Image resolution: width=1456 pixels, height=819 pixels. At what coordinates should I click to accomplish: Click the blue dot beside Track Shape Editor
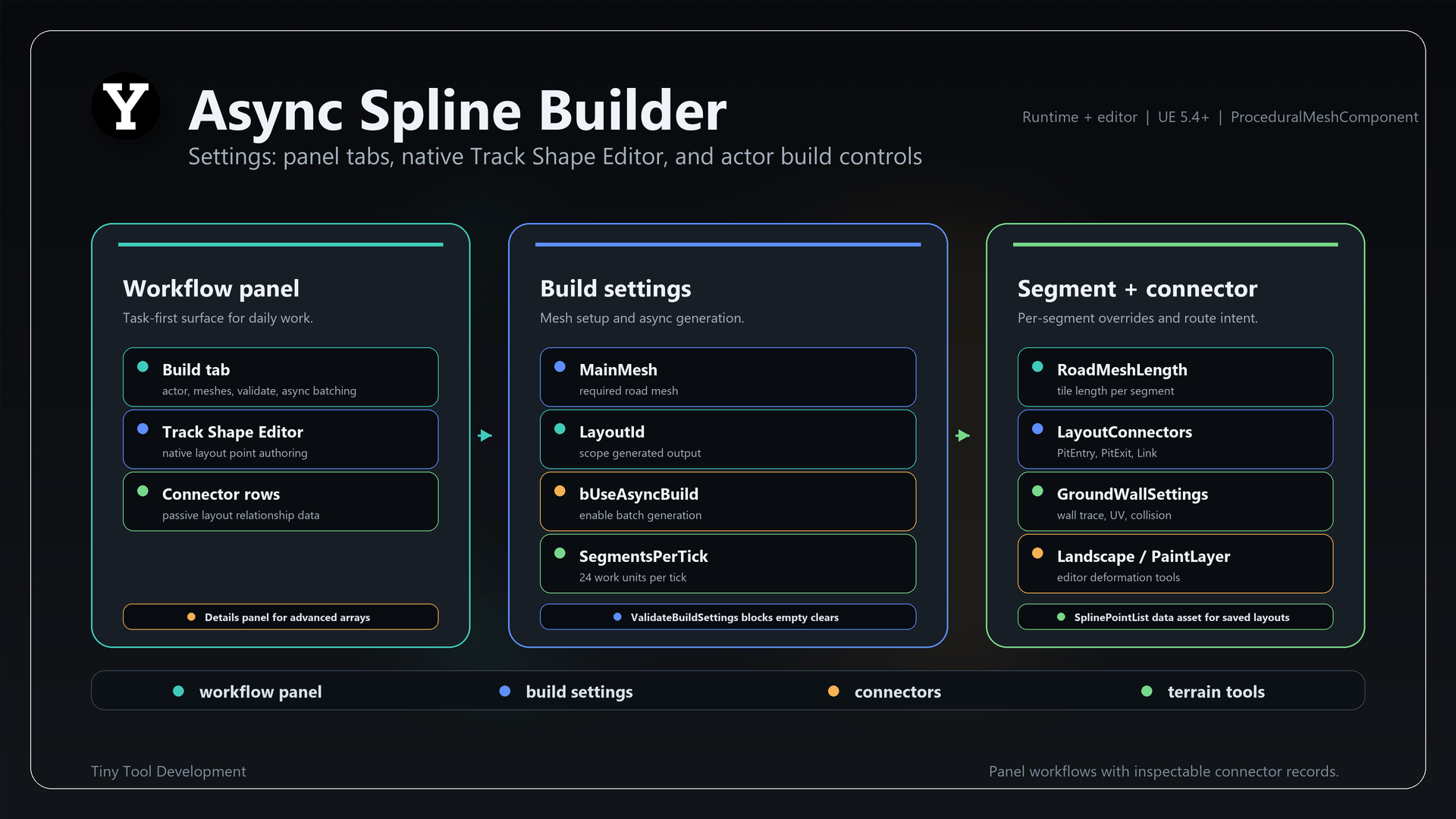143,428
